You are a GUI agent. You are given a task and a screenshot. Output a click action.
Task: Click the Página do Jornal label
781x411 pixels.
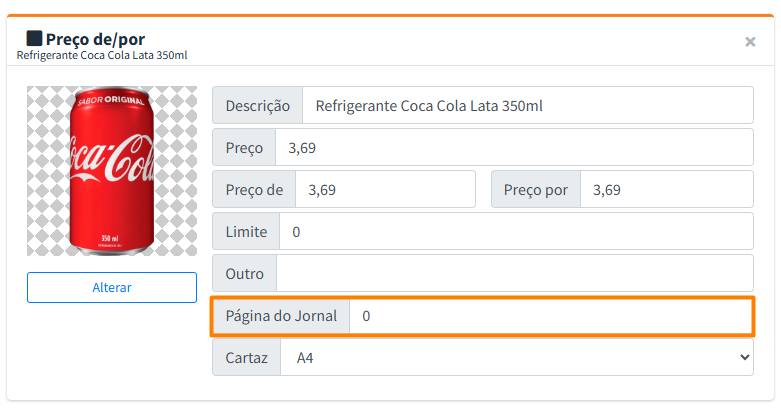tap(281, 316)
